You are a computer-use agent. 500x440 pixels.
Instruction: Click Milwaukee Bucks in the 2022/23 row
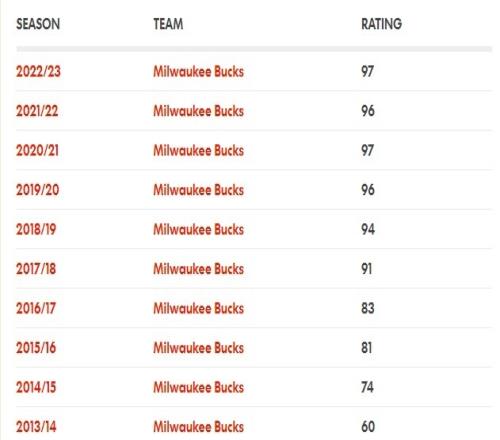pyautogui.click(x=198, y=71)
